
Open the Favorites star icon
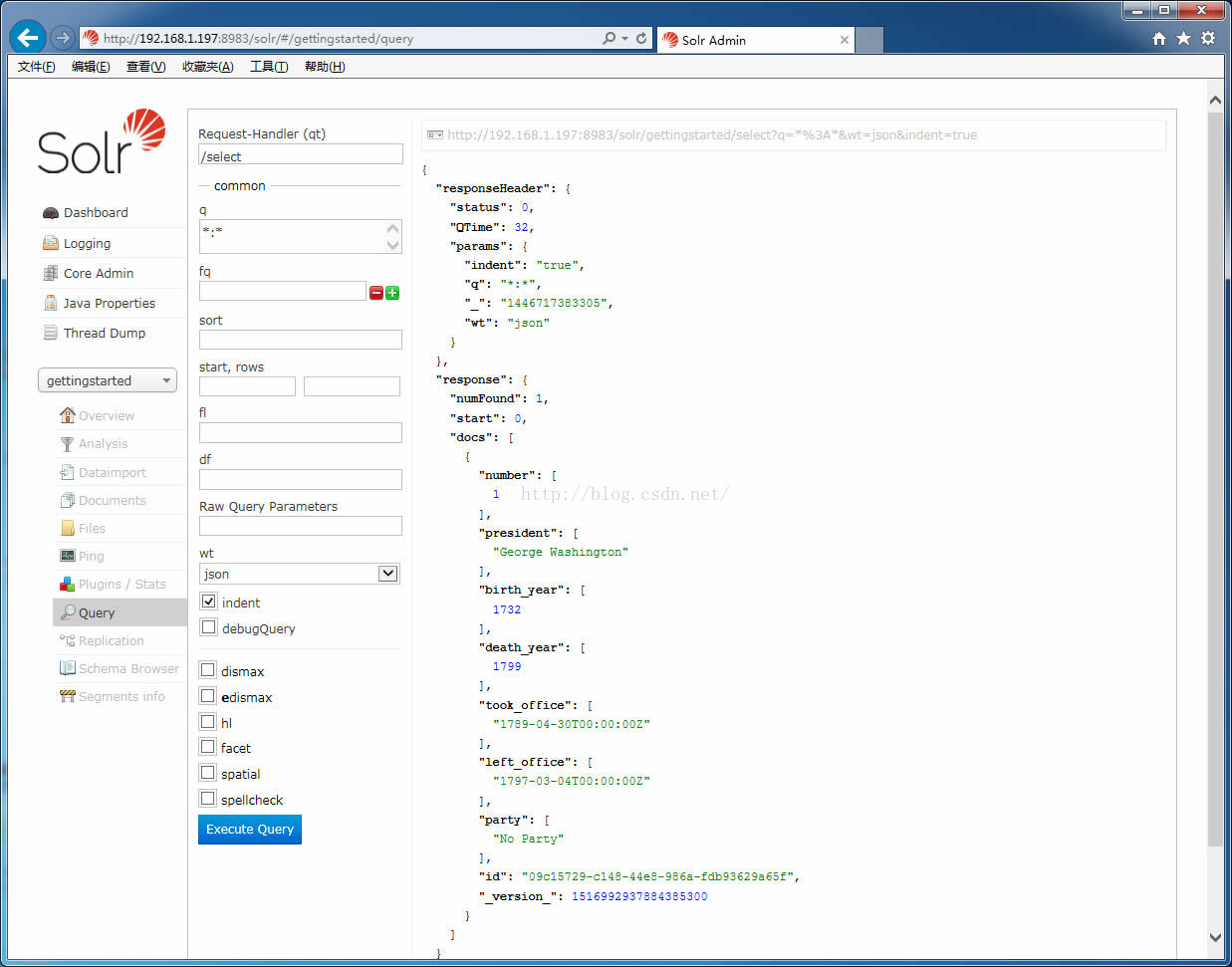pyautogui.click(x=1183, y=38)
